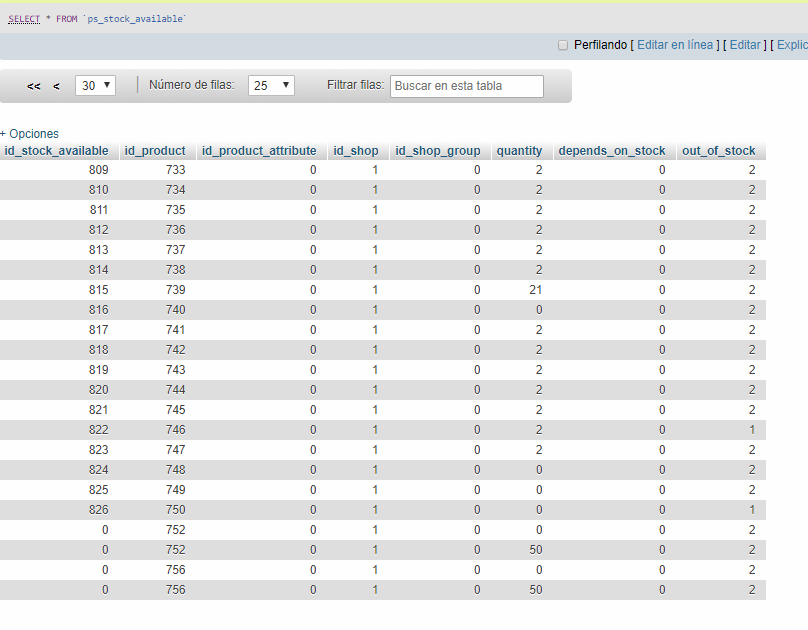Sort by out_of_stock column header
The image size is (808, 630).
[718, 151]
